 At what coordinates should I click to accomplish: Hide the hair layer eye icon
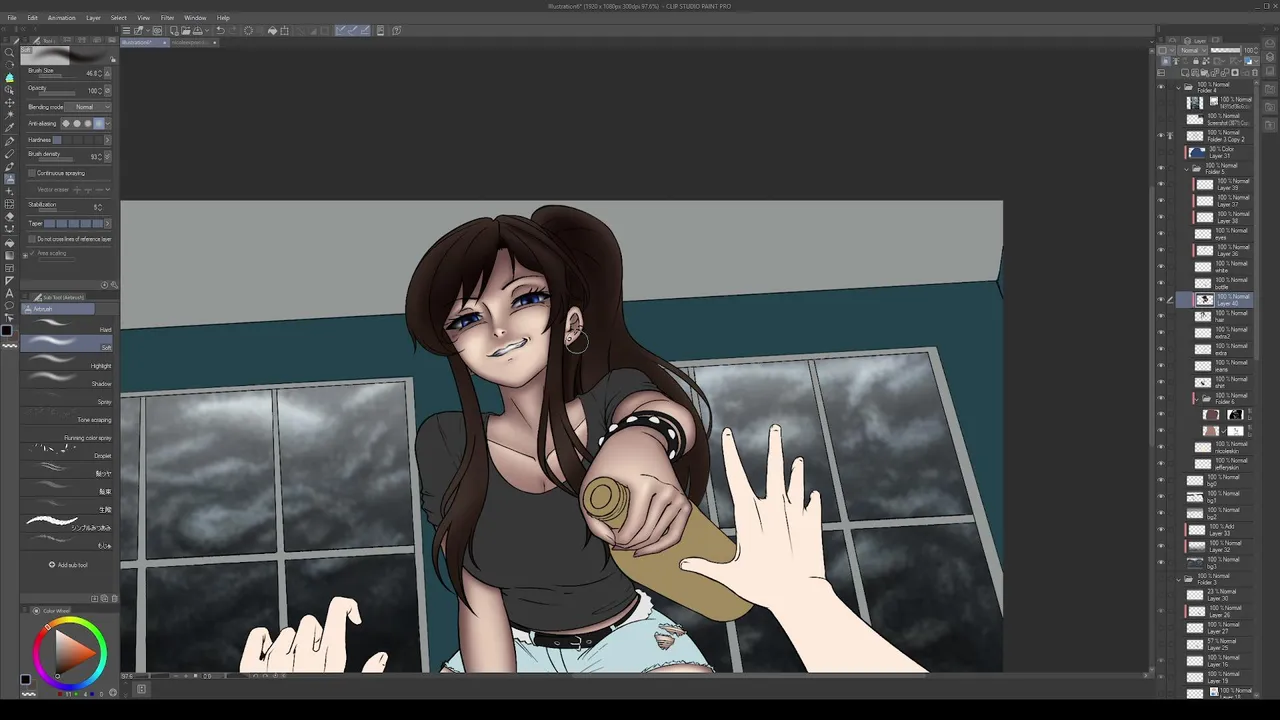[x=1161, y=316]
